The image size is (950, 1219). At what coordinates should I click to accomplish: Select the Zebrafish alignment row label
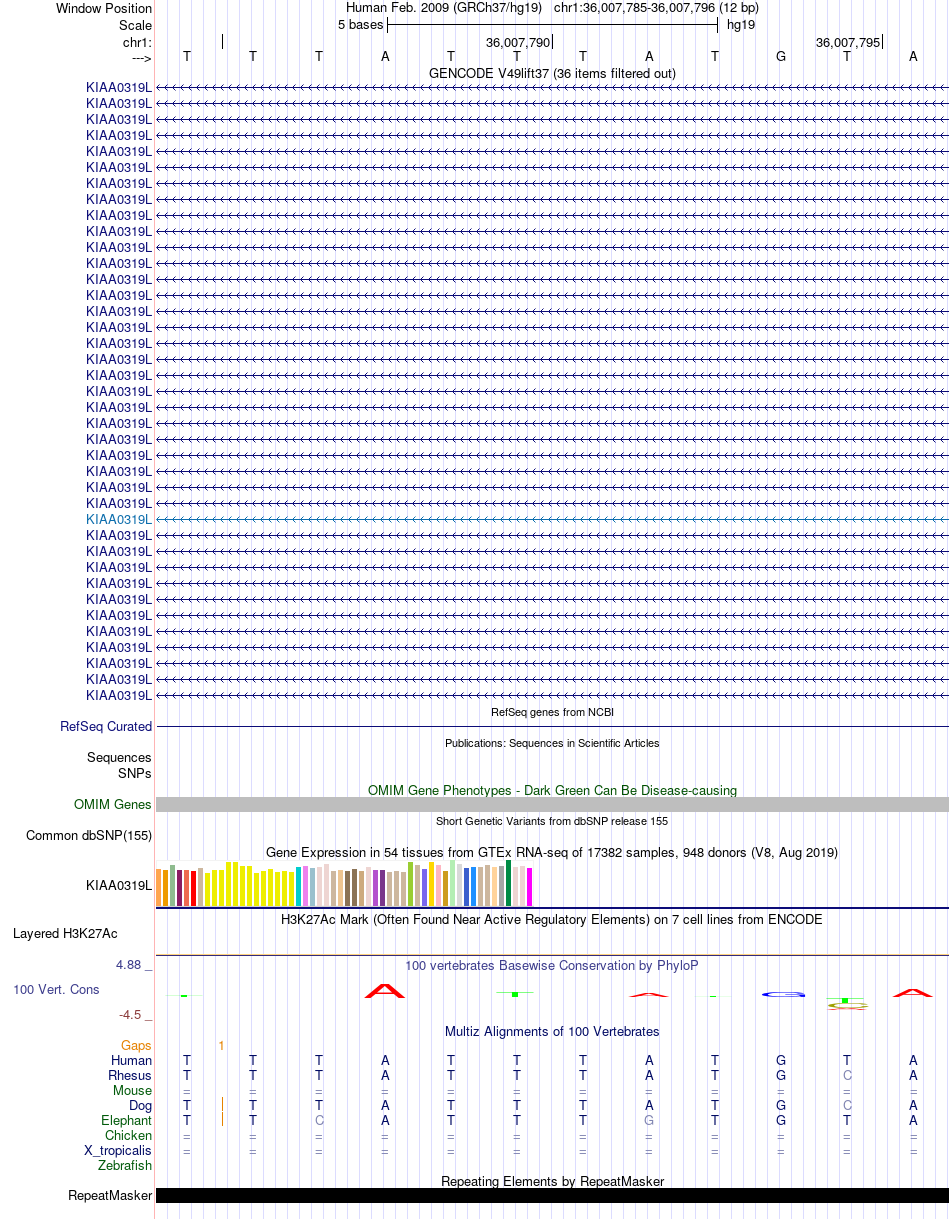tap(125, 1166)
